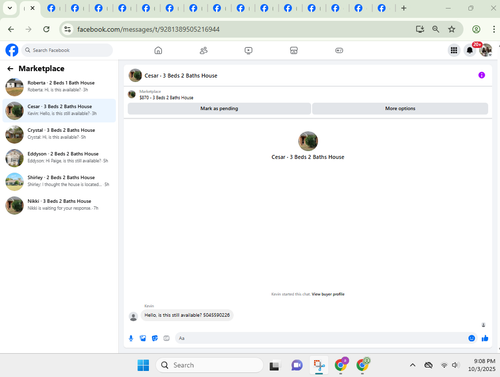View site information icon in address bar
The height and width of the screenshot is (377, 500).
[68, 29]
